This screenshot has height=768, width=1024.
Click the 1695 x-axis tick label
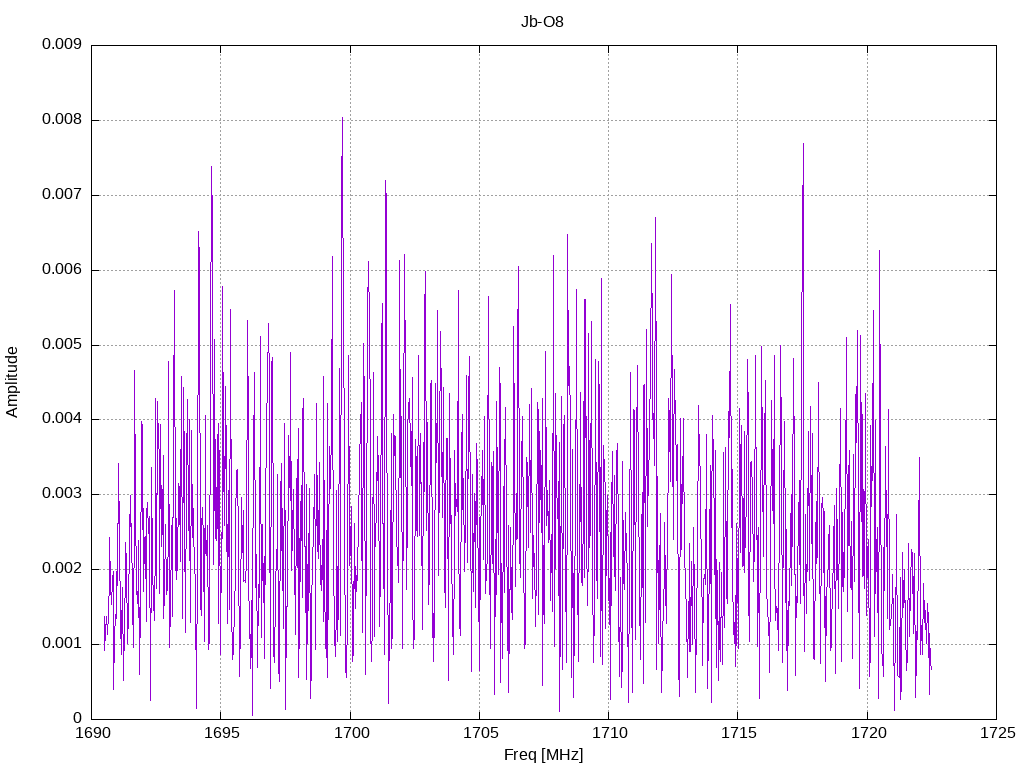click(x=223, y=733)
